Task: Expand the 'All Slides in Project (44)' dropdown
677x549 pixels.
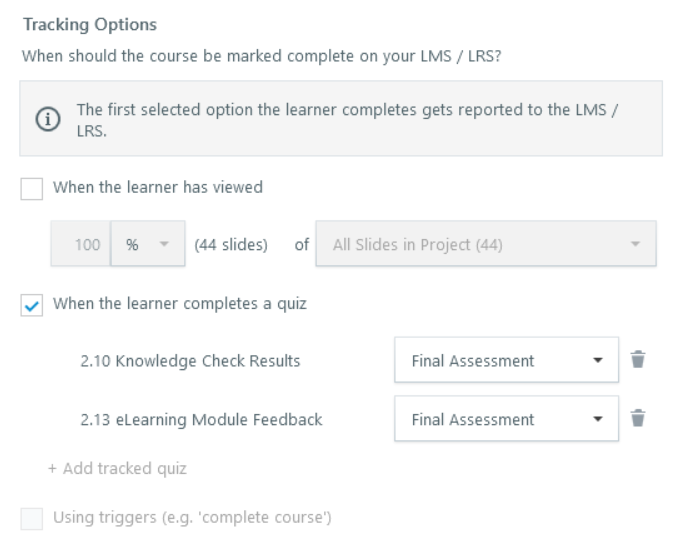Action: coord(486,245)
